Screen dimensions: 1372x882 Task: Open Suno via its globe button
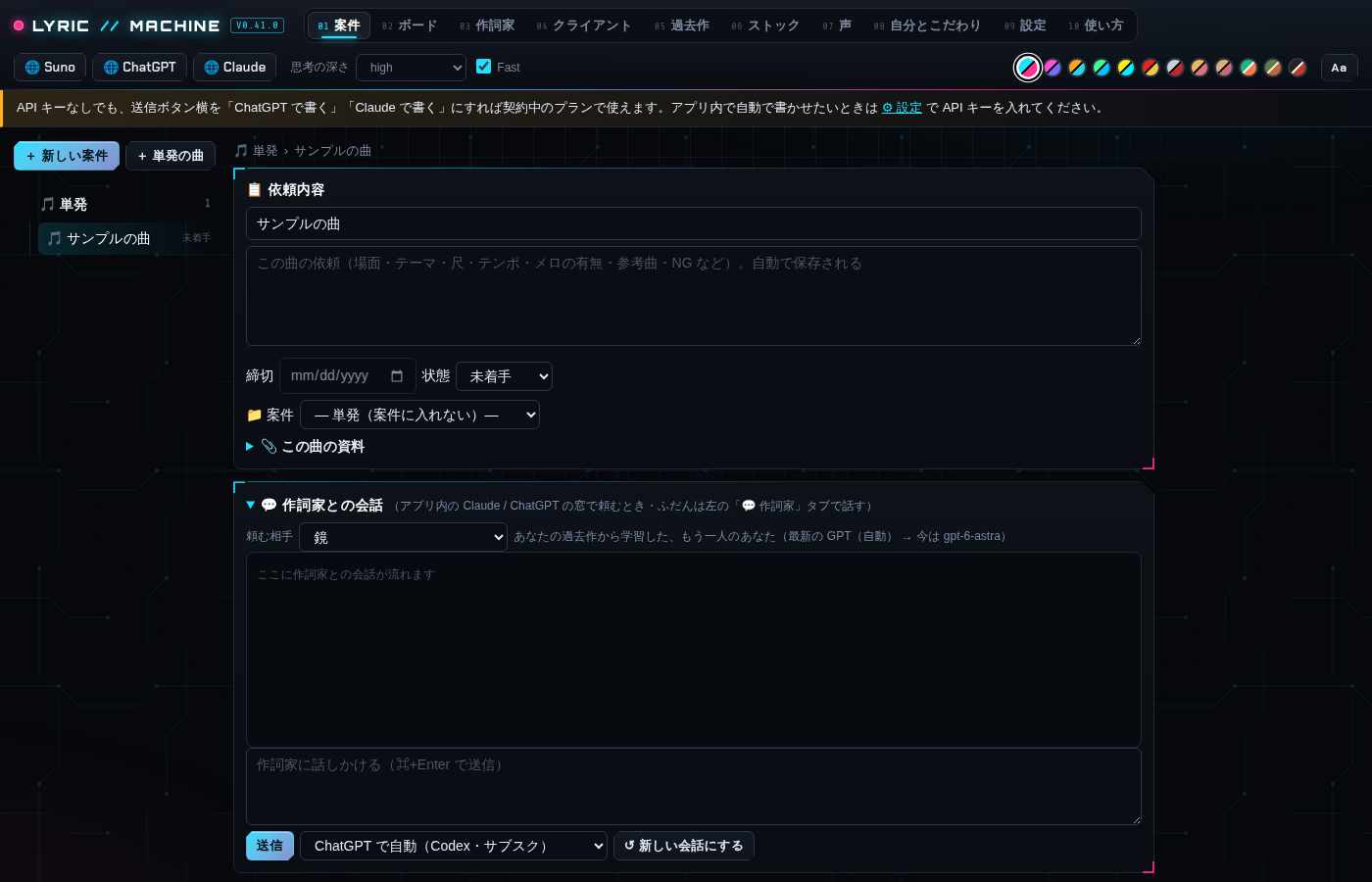(50, 68)
